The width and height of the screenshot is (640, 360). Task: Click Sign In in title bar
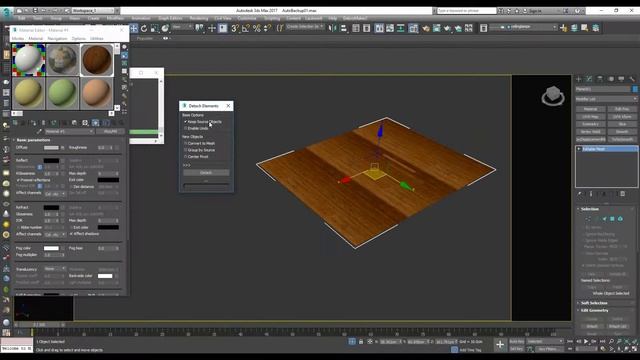(x=535, y=11)
